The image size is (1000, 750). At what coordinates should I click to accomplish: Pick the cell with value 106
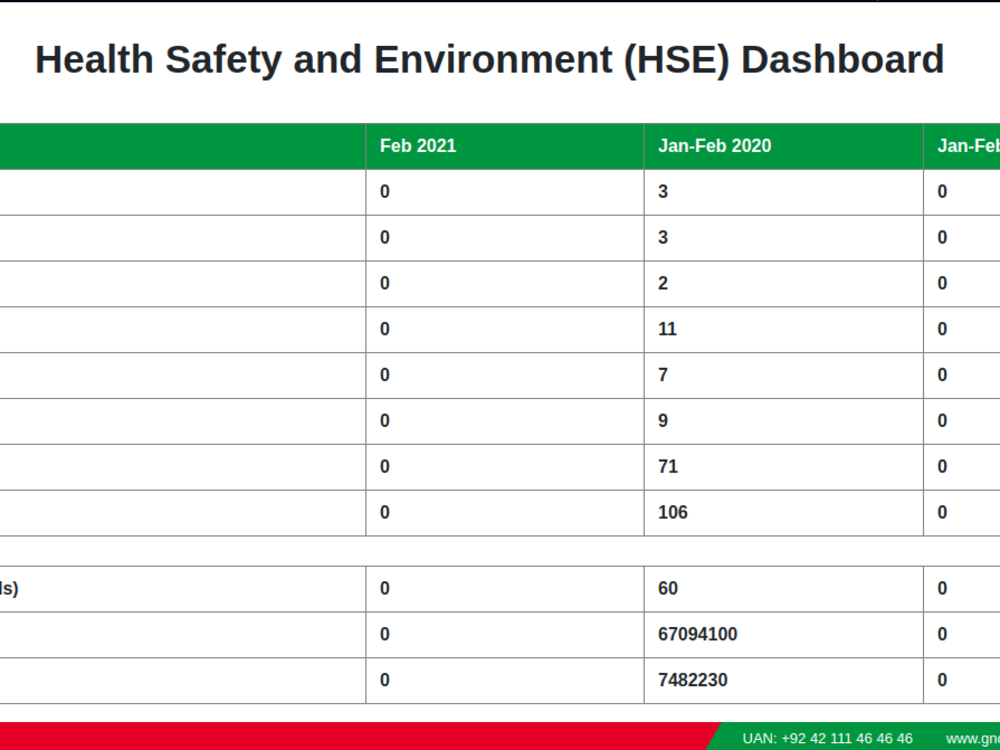[x=784, y=513]
